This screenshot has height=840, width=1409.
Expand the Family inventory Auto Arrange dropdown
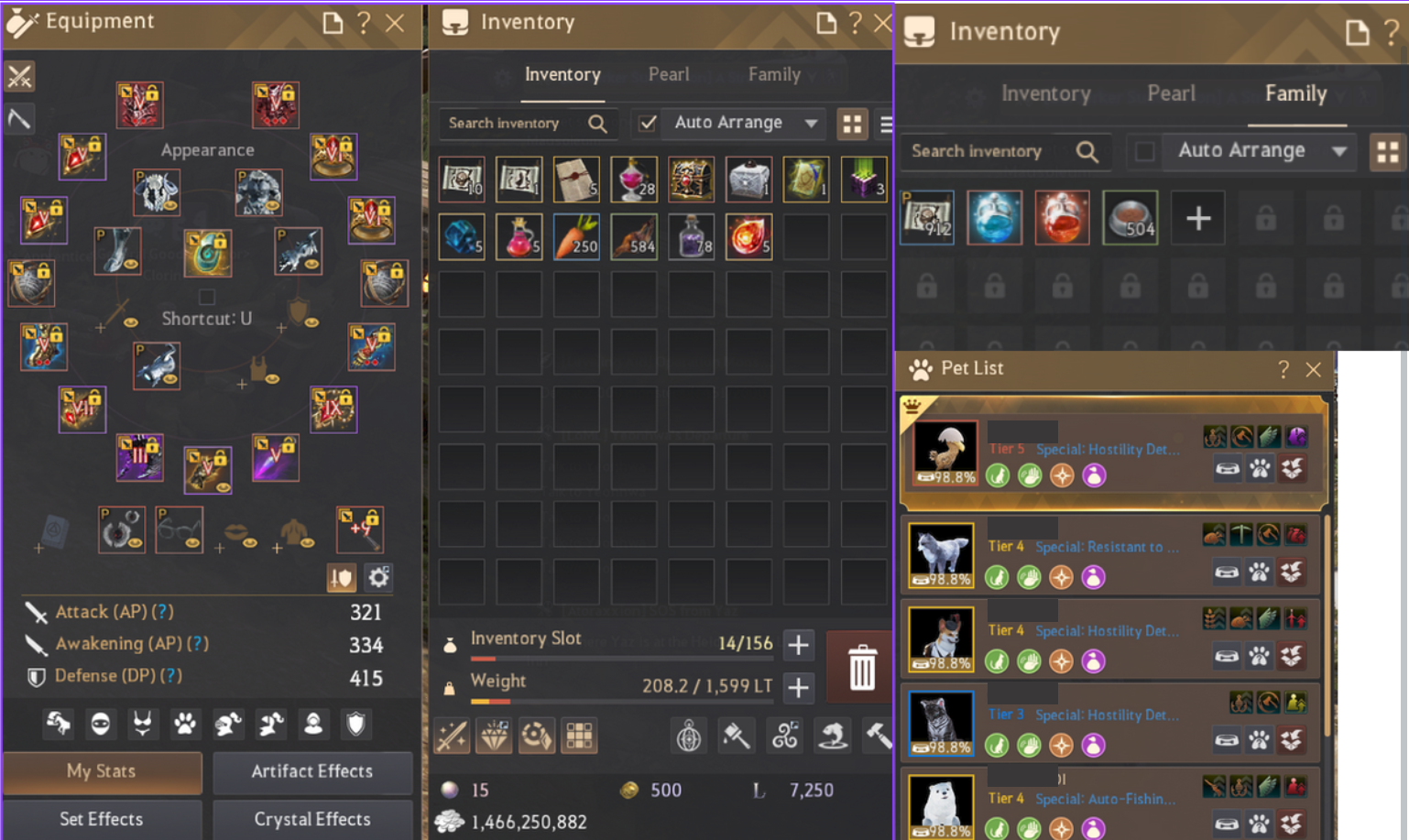pyautogui.click(x=1338, y=151)
